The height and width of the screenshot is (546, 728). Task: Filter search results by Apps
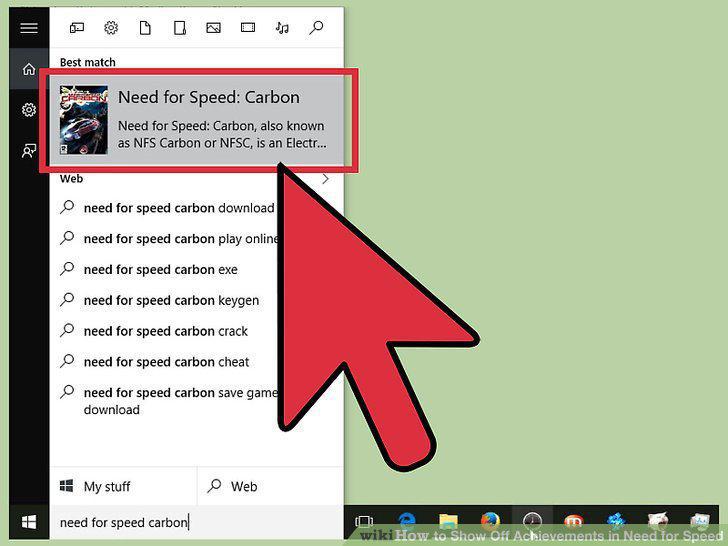(x=77, y=28)
